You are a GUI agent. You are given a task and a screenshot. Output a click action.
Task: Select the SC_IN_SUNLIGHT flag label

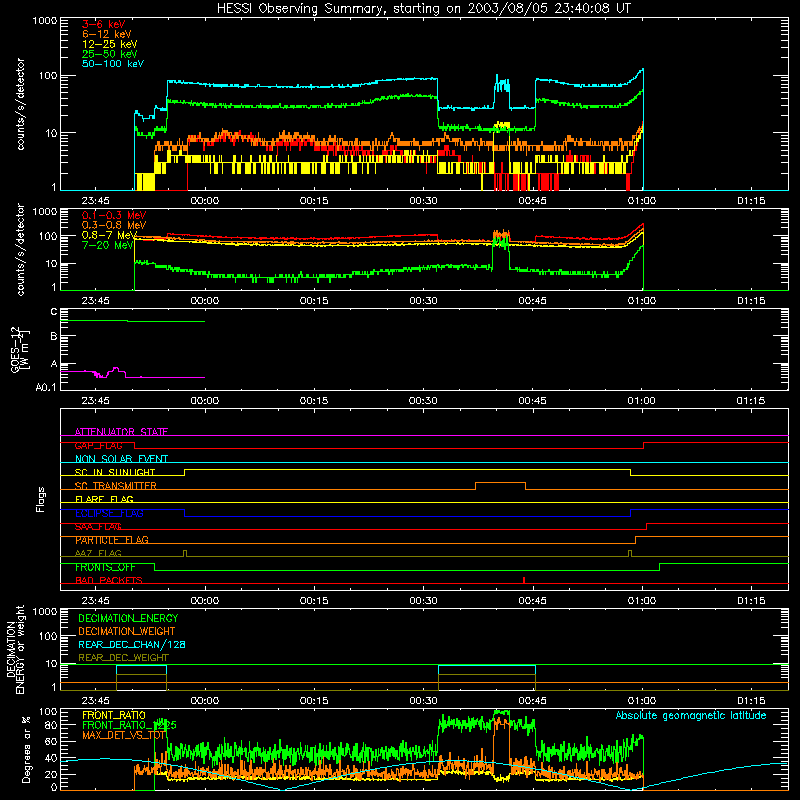[x=115, y=472]
